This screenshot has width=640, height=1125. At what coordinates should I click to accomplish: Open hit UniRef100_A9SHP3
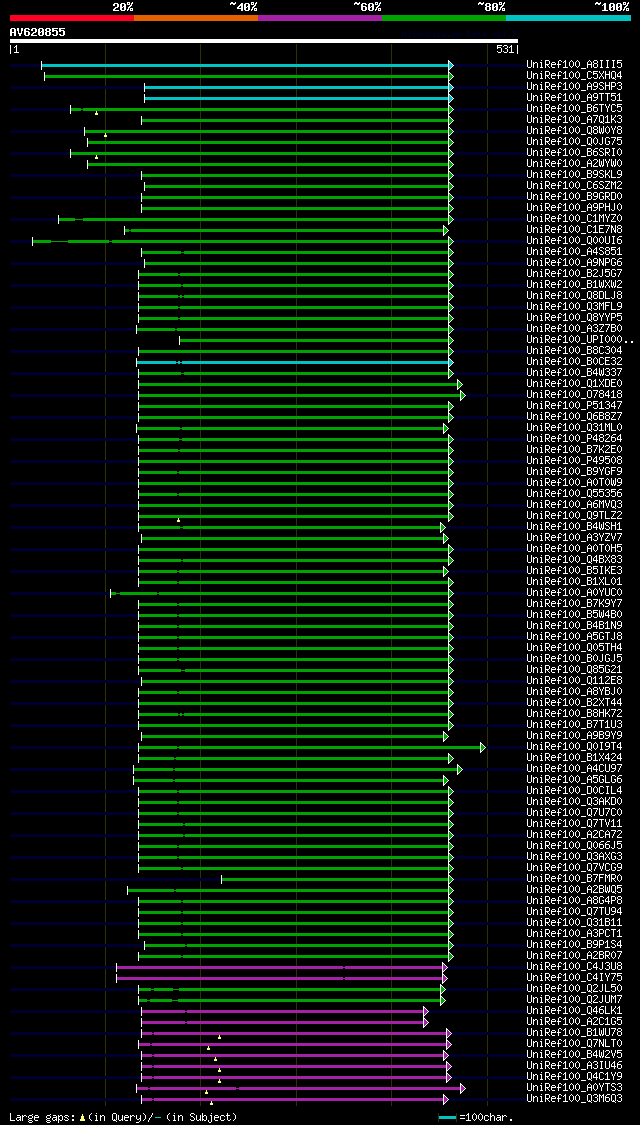[574, 87]
